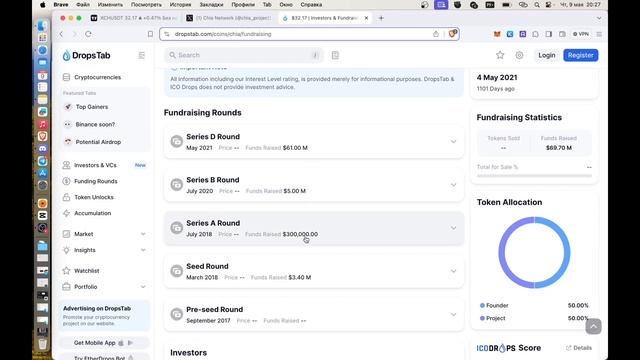Open Binance soon? featured tab

[x=95, y=124]
